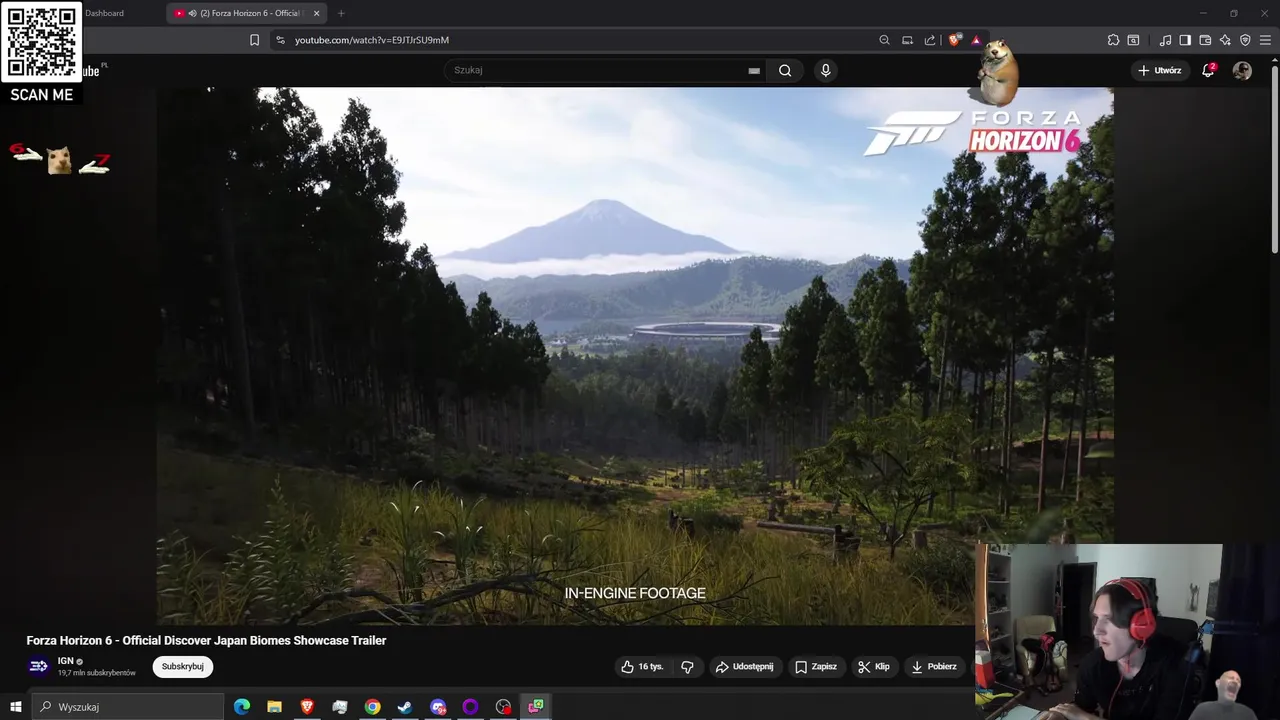Open Google Chrome from taskbar
Screen dimensions: 1280x720
[x=372, y=707]
